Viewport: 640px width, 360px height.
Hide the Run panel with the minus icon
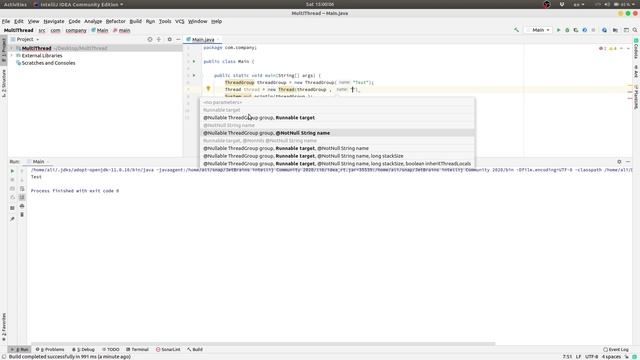[628, 162]
